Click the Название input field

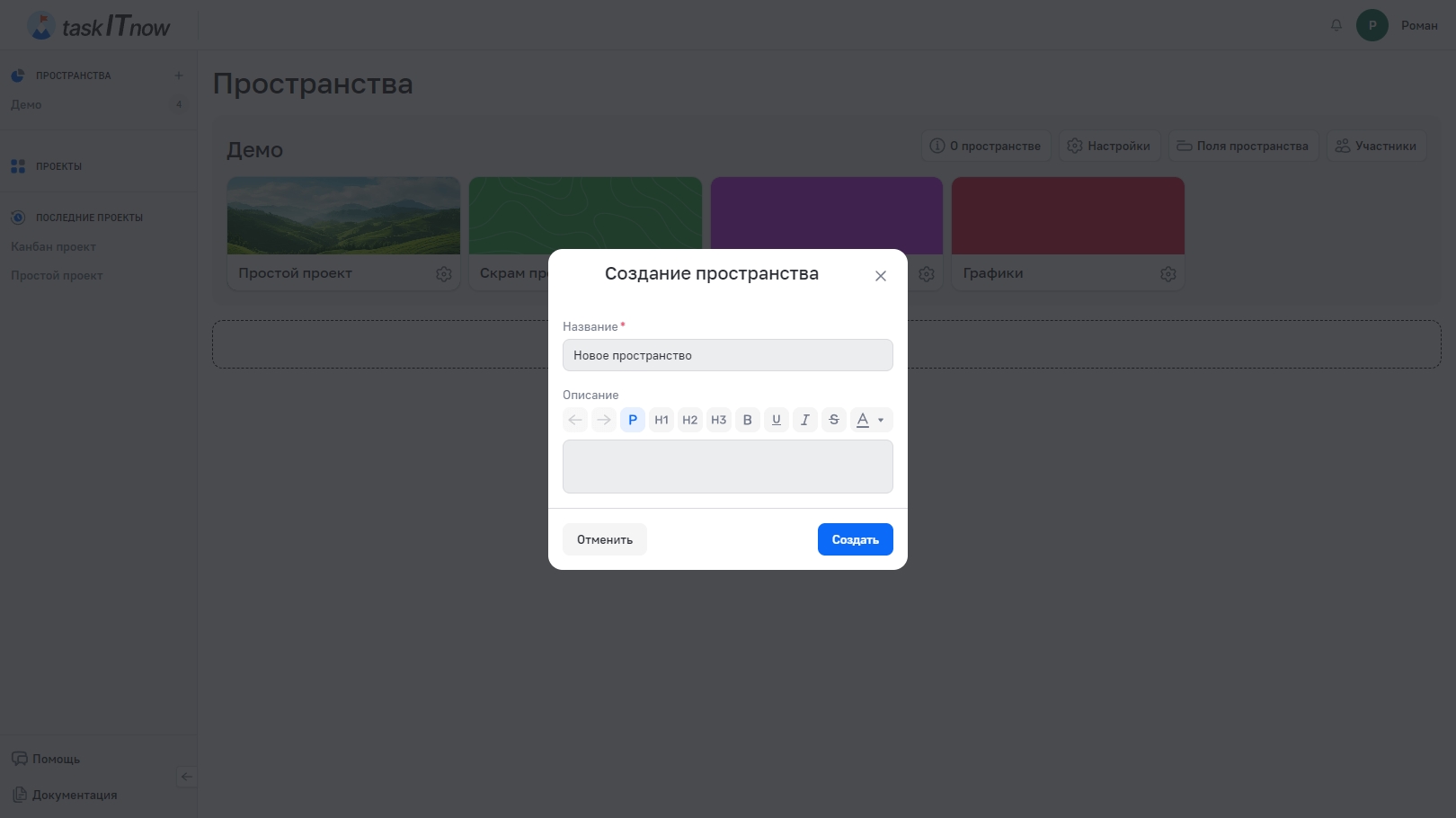point(728,355)
